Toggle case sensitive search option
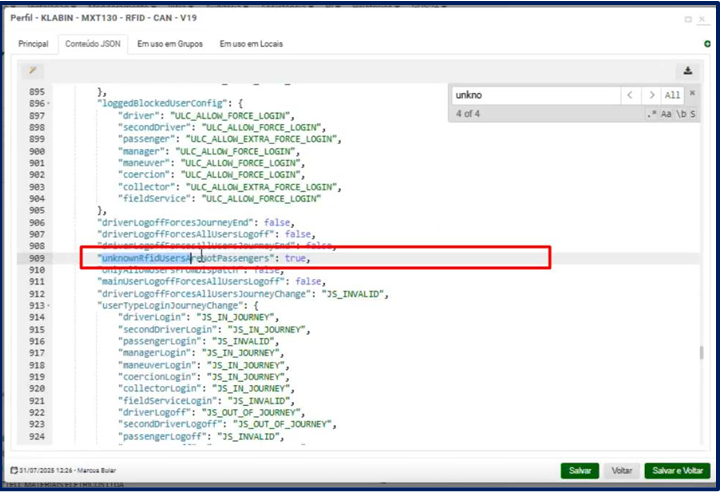 665,114
